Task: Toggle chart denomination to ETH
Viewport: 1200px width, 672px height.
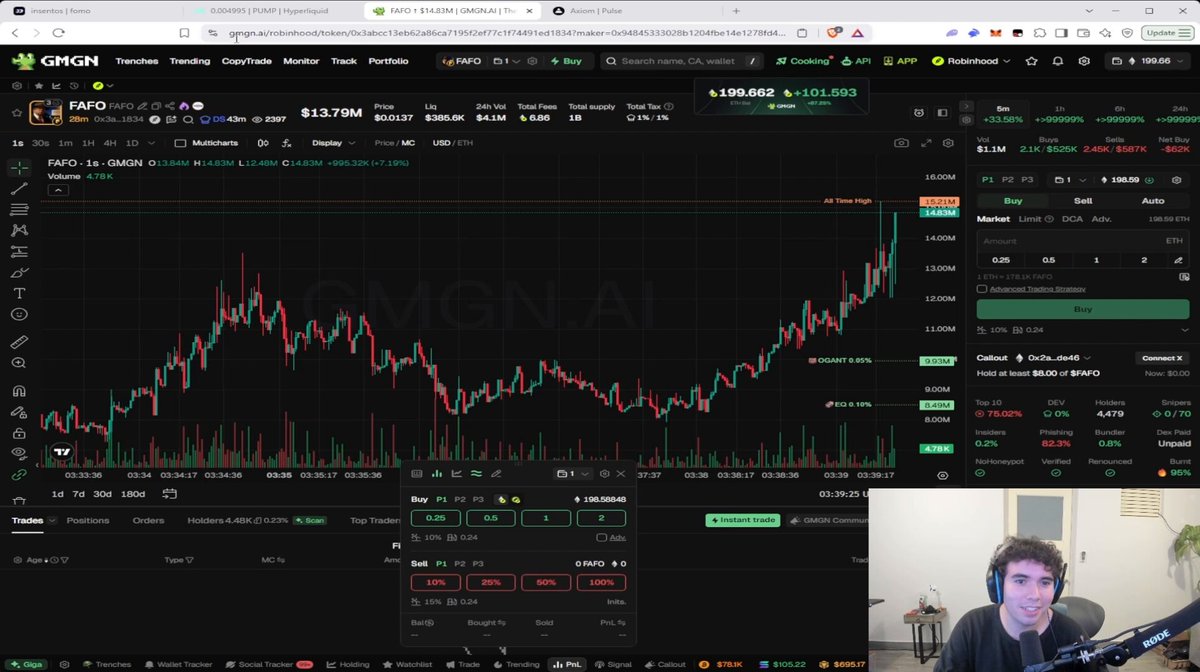Action: tap(464, 143)
